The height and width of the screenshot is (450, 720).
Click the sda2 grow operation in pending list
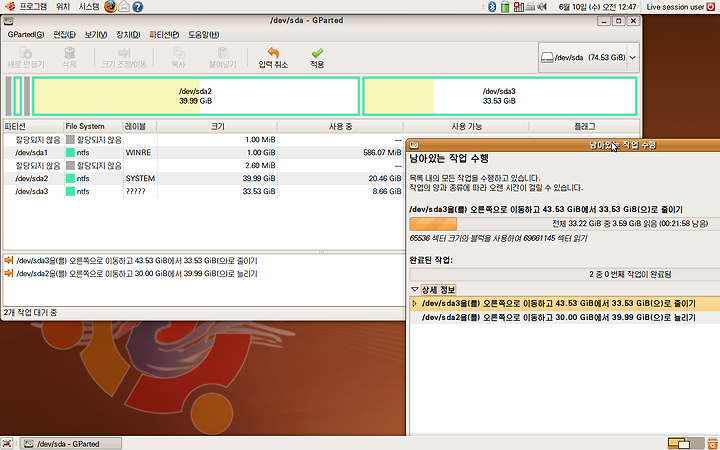137,274
